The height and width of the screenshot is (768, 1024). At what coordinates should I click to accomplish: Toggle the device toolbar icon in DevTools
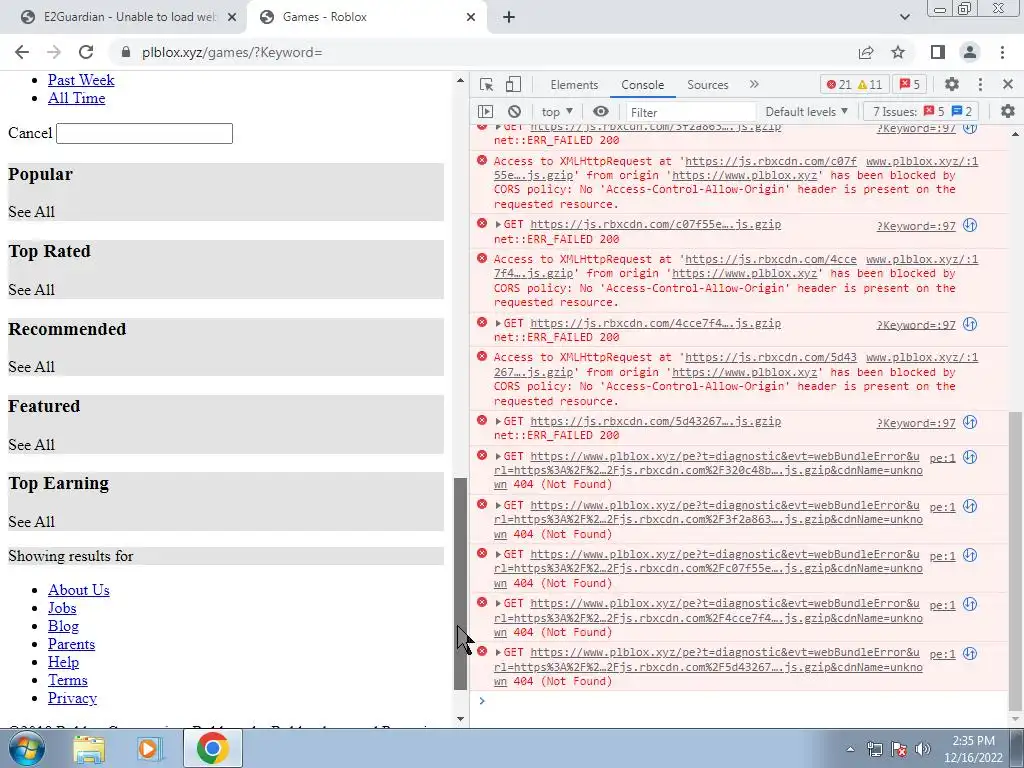pyautogui.click(x=513, y=84)
